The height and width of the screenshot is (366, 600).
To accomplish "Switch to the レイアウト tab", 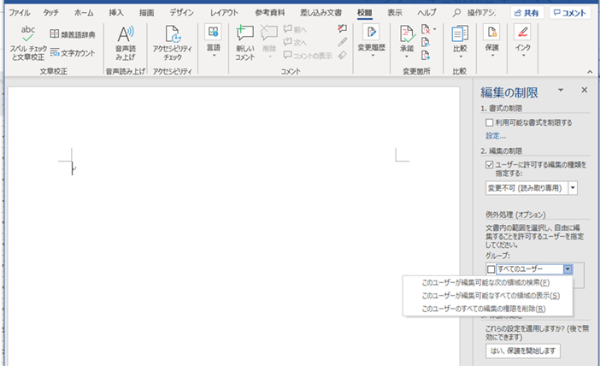I will [224, 13].
